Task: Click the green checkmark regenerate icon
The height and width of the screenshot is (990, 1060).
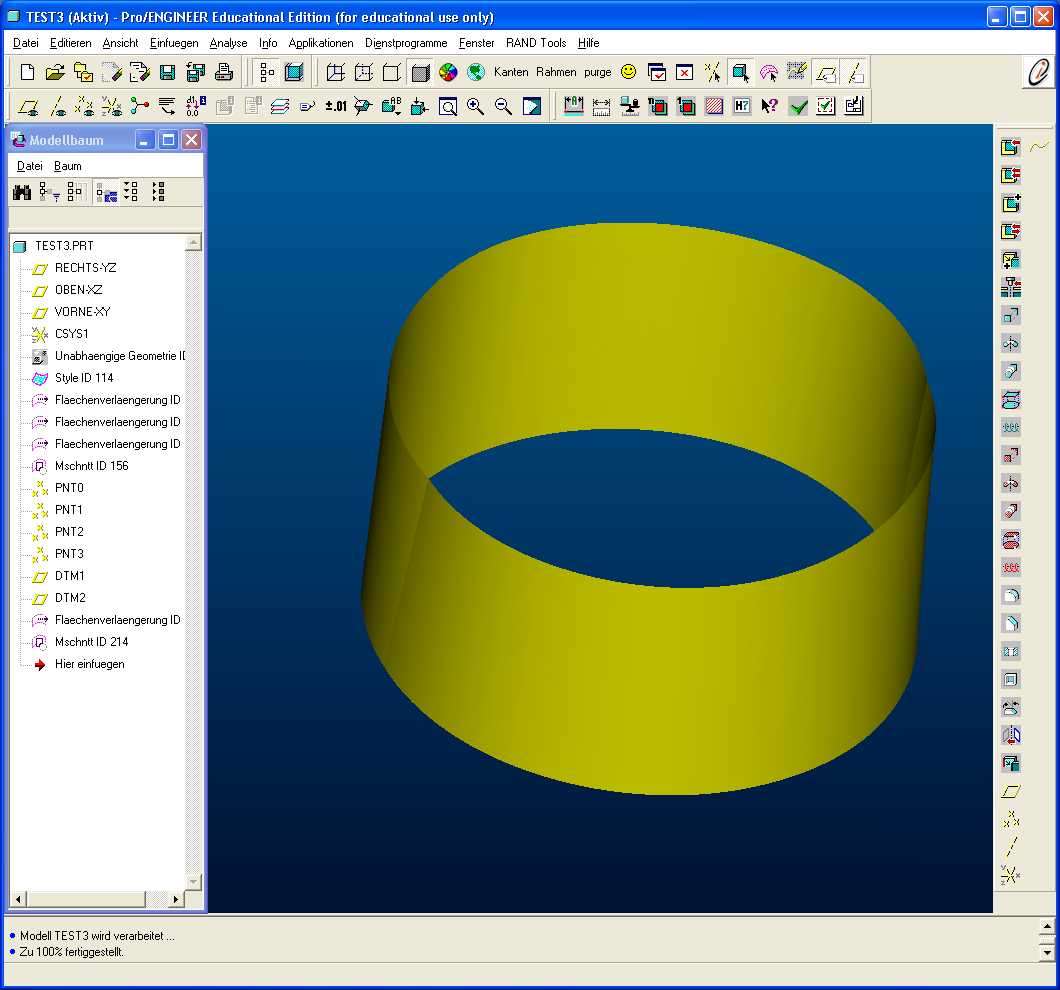Action: tap(798, 106)
